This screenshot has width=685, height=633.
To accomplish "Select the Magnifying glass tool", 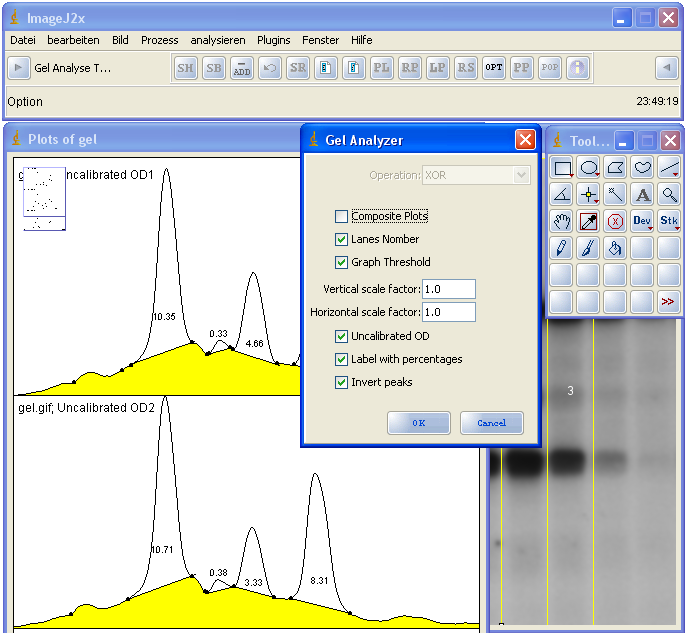I will (669, 194).
